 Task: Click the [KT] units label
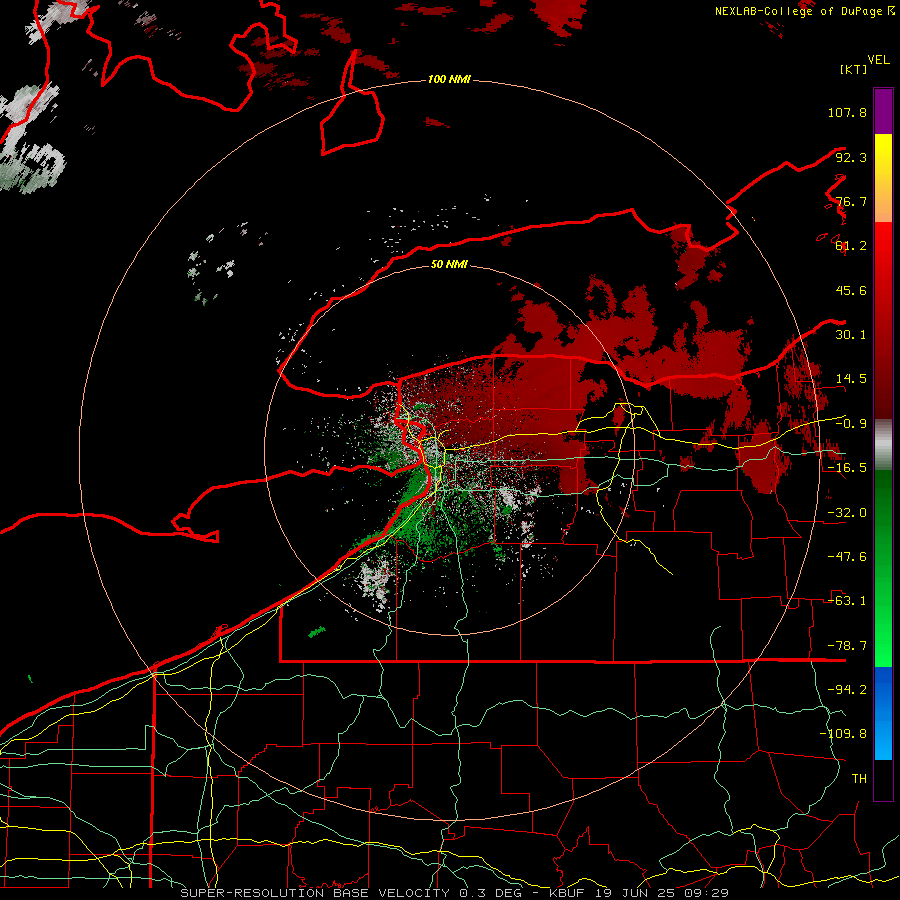[x=853, y=69]
